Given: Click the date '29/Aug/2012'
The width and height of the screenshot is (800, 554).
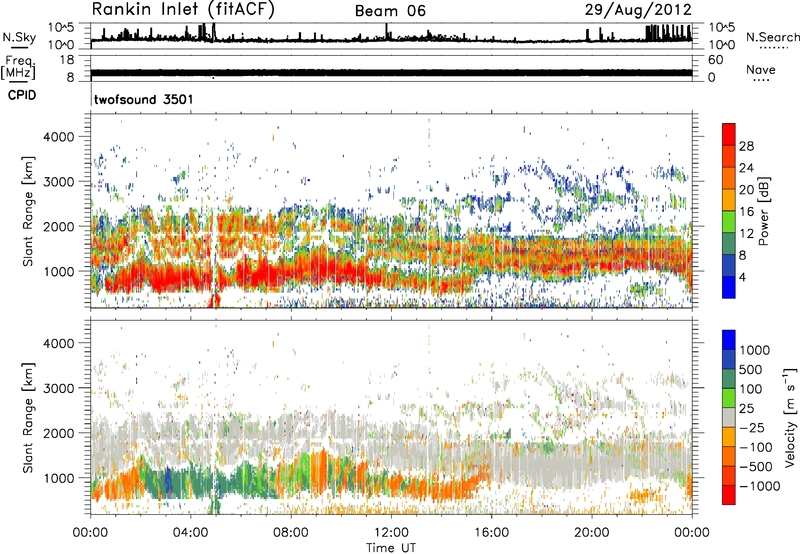Looking at the screenshot, I should [638, 10].
